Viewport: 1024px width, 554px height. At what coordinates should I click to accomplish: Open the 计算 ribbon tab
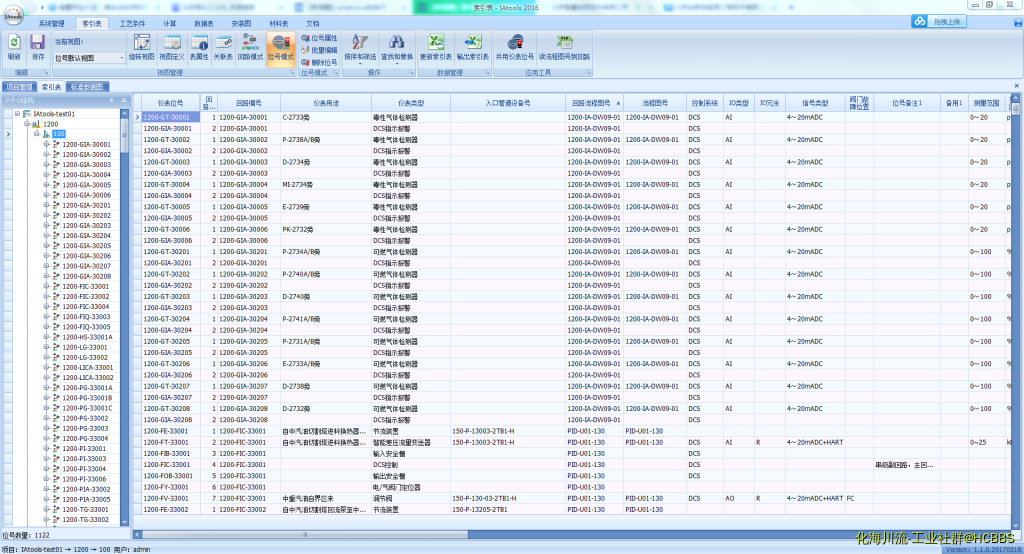(170, 24)
